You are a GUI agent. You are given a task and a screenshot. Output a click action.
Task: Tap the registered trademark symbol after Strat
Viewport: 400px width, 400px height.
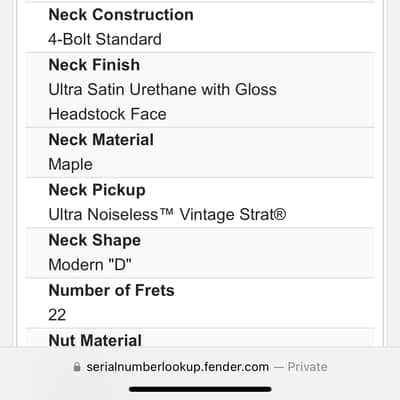[x=280, y=214]
